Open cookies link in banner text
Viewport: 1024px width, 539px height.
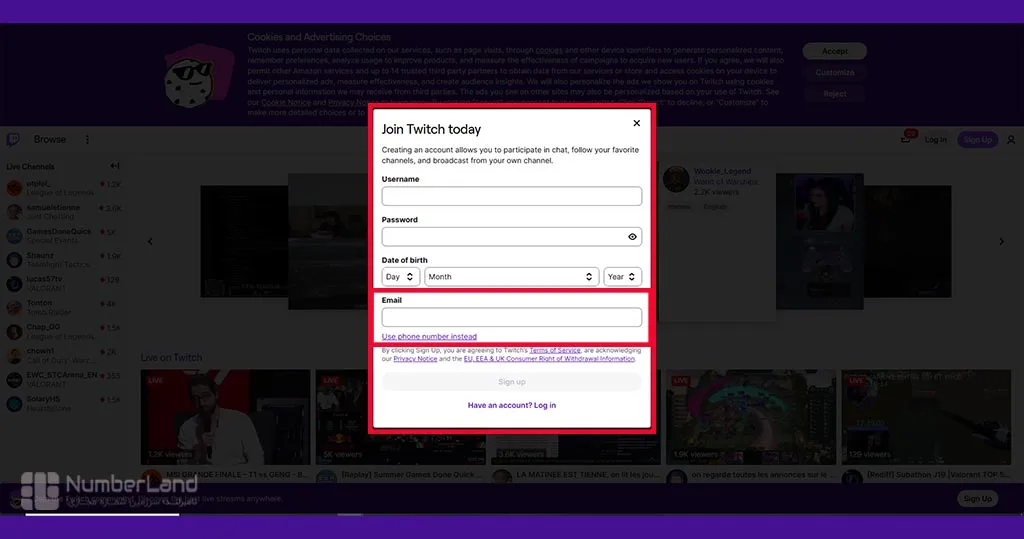coord(549,50)
